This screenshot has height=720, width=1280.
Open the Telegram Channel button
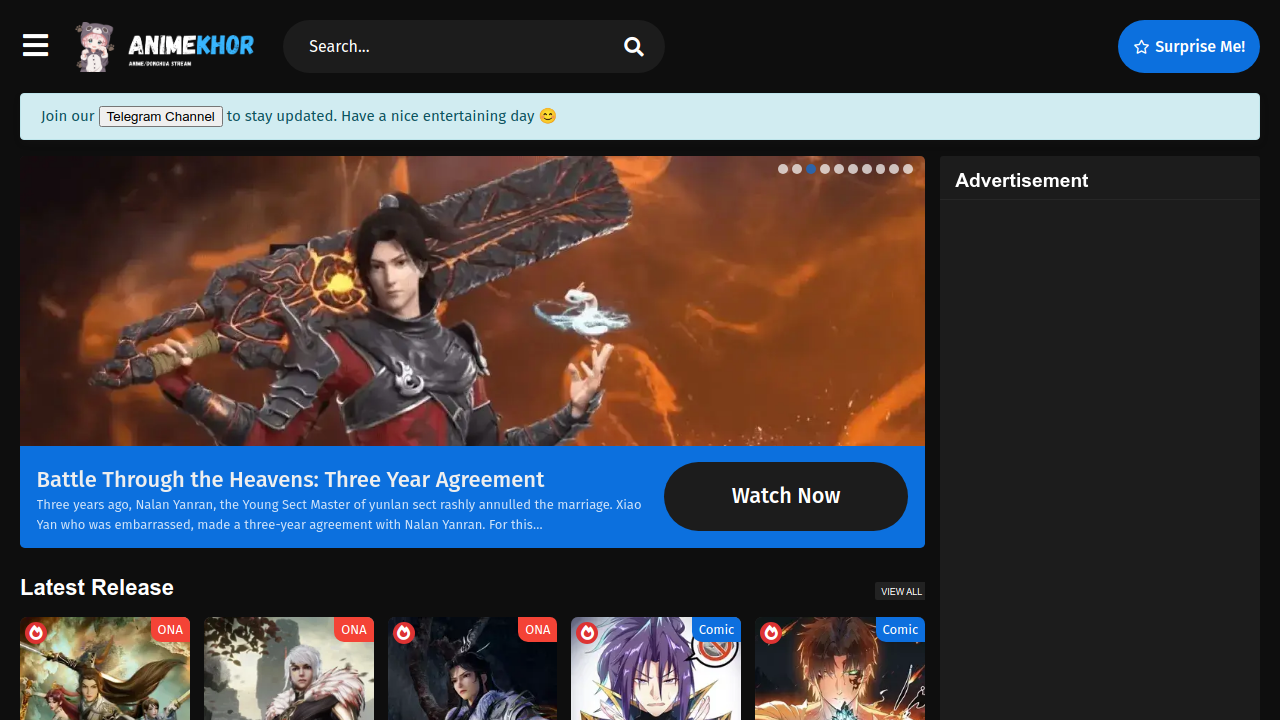161,117
